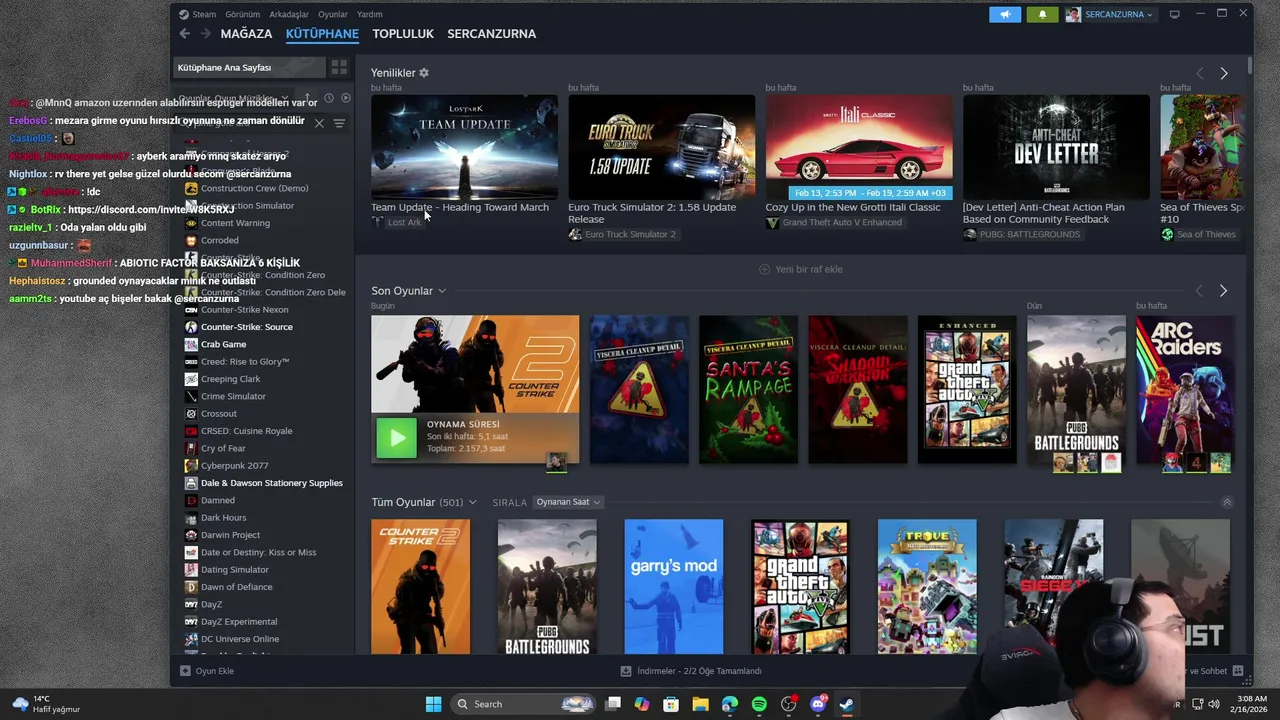Viewport: 1280px width, 720px height.
Task: Open the Steam announcements megaphone button
Action: (x=1005, y=14)
